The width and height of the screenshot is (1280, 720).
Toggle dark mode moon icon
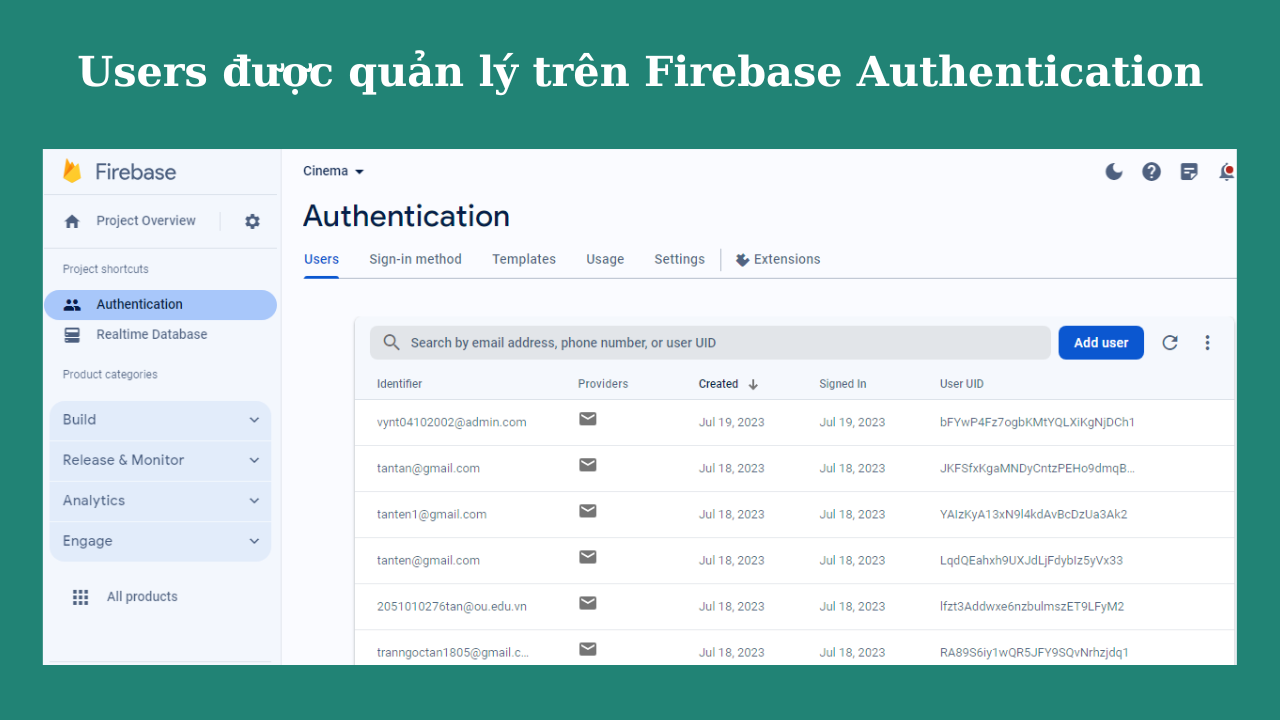(x=1114, y=172)
